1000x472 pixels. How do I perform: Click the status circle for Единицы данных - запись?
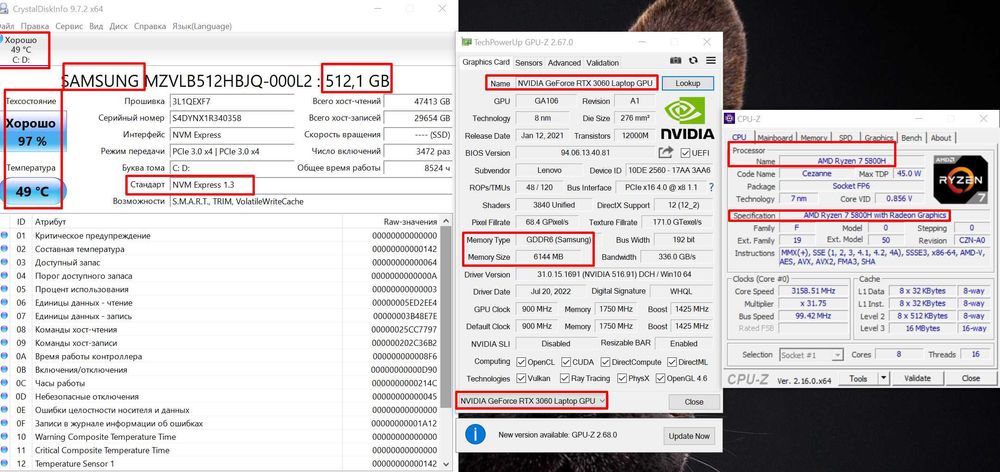click(5, 316)
